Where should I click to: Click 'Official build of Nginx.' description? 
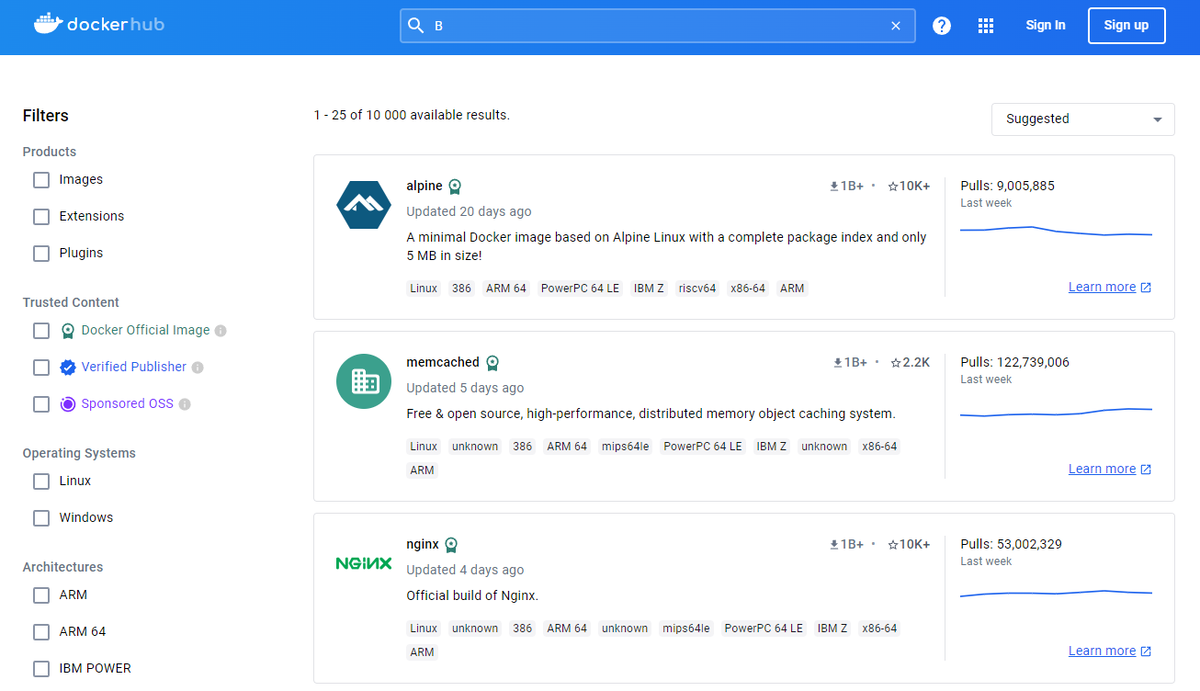tap(472, 596)
